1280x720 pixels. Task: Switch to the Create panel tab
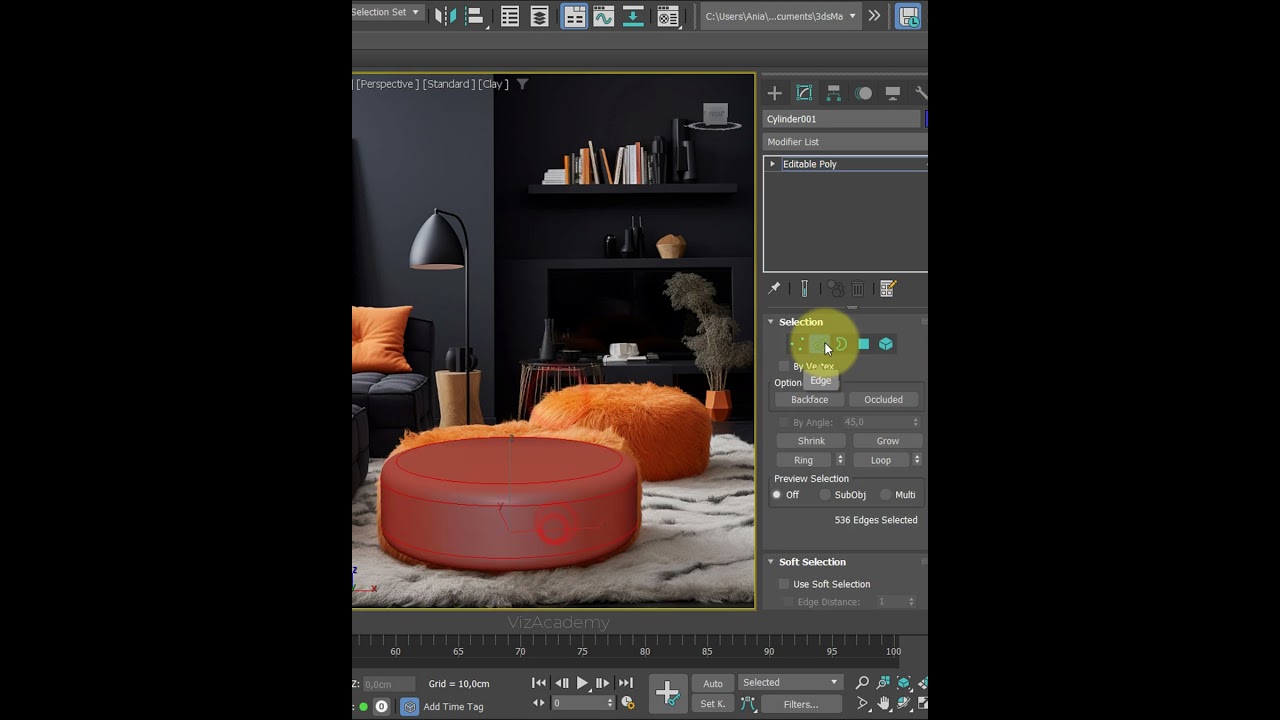point(774,93)
